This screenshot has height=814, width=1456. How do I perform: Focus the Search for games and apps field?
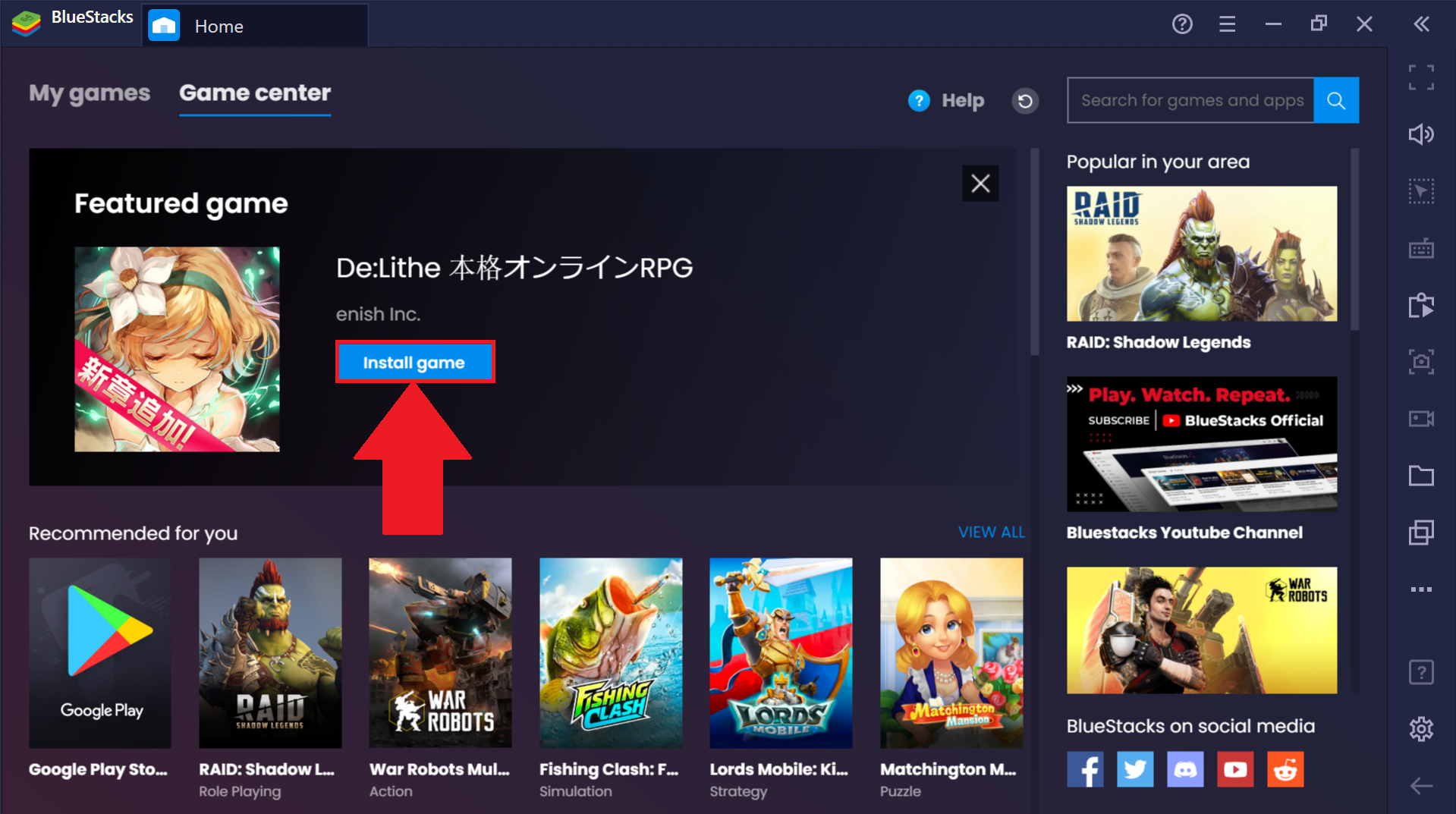point(1190,100)
